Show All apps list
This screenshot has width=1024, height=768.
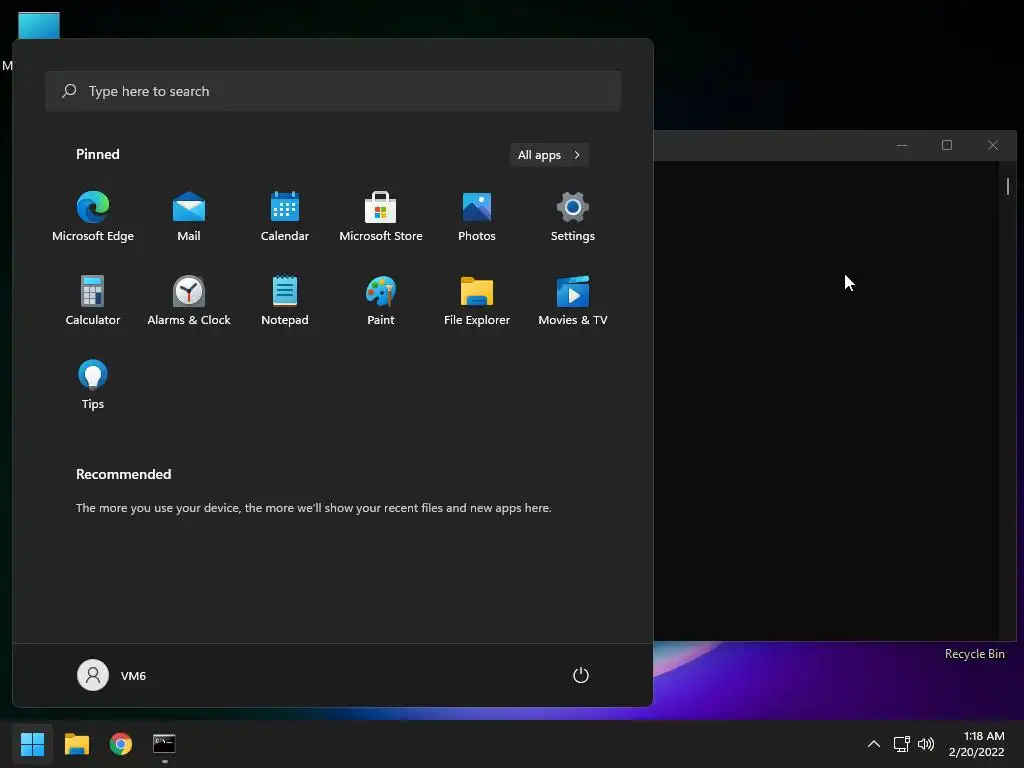(x=549, y=155)
